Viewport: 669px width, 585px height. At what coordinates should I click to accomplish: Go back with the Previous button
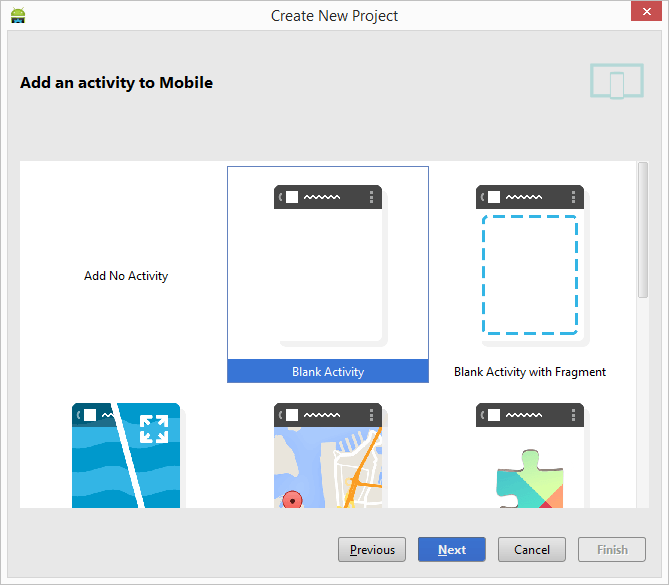click(372, 549)
